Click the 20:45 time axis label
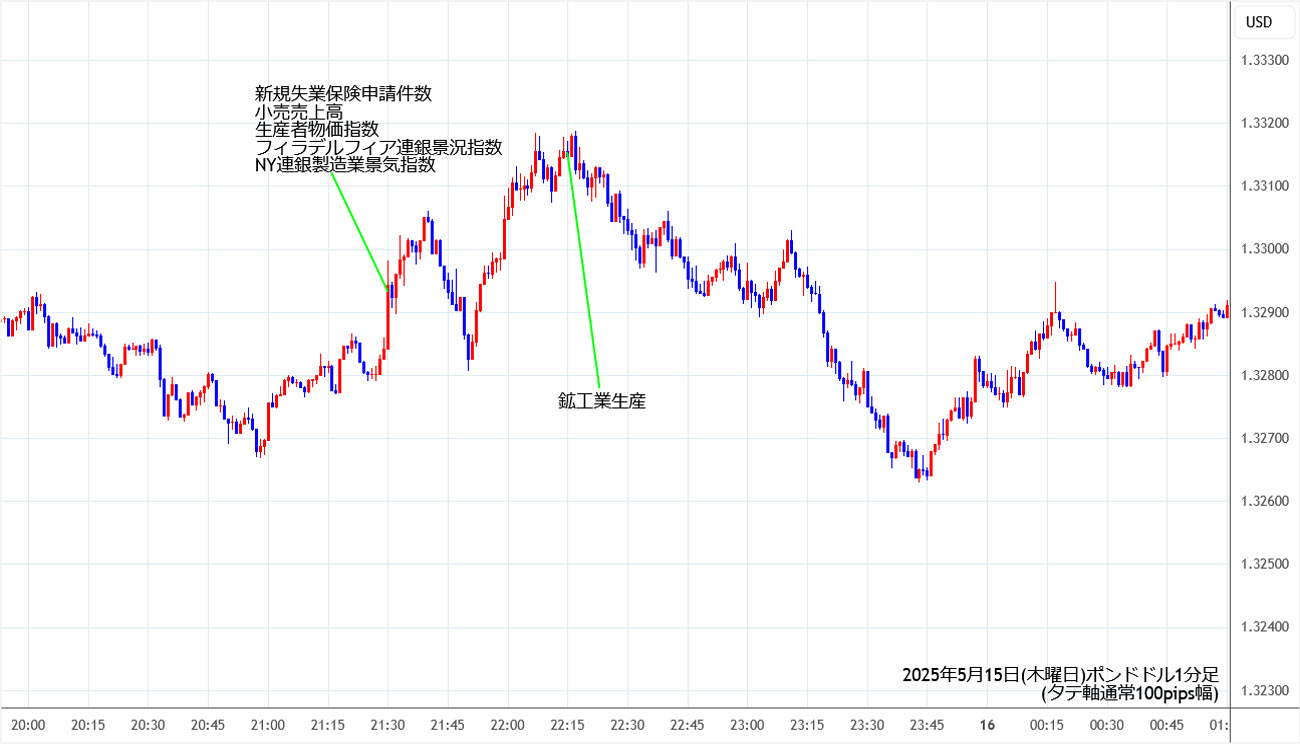This screenshot has width=1300, height=745. tap(208, 726)
